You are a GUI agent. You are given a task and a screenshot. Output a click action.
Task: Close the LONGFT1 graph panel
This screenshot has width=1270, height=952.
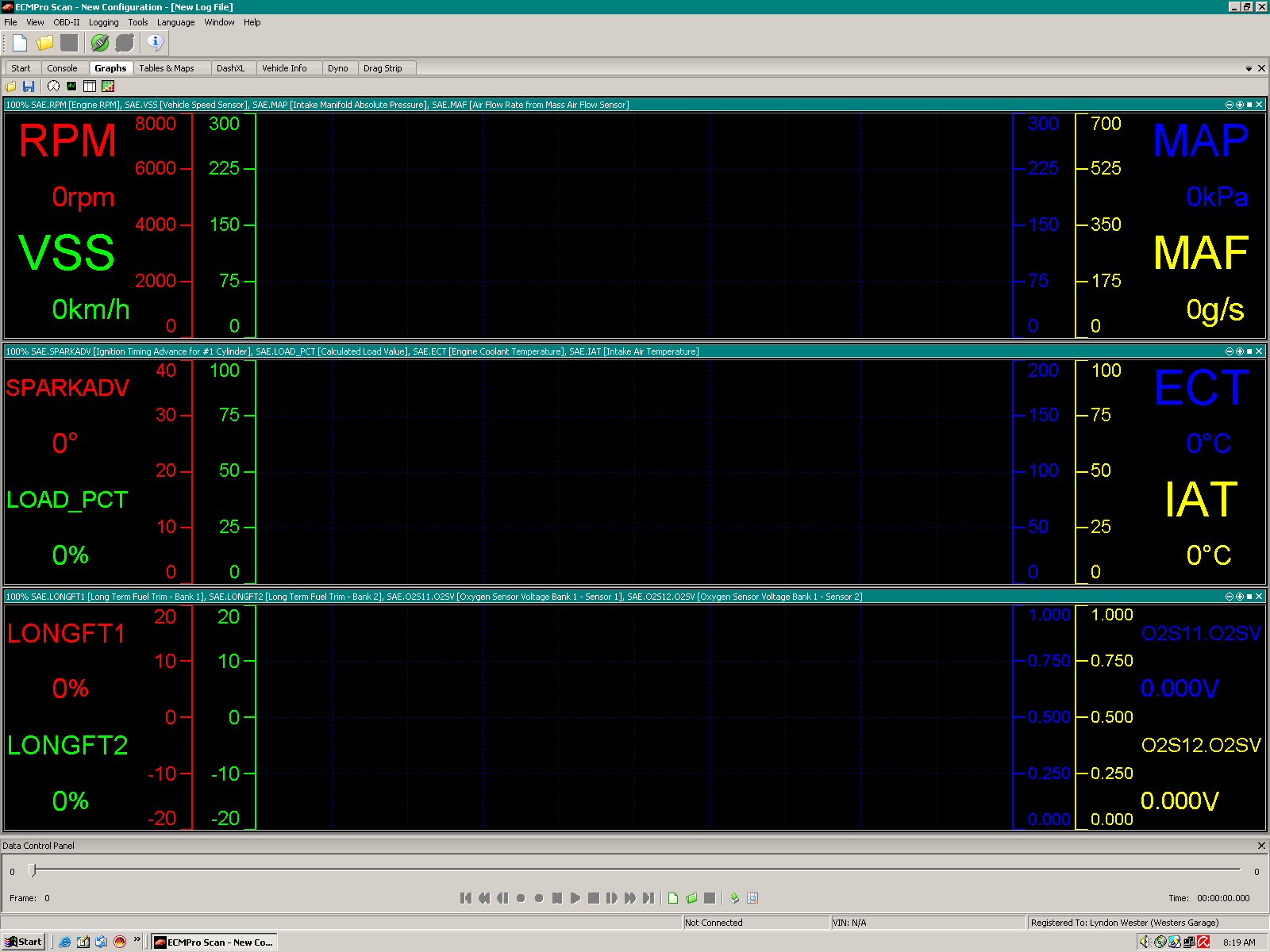click(x=1259, y=597)
